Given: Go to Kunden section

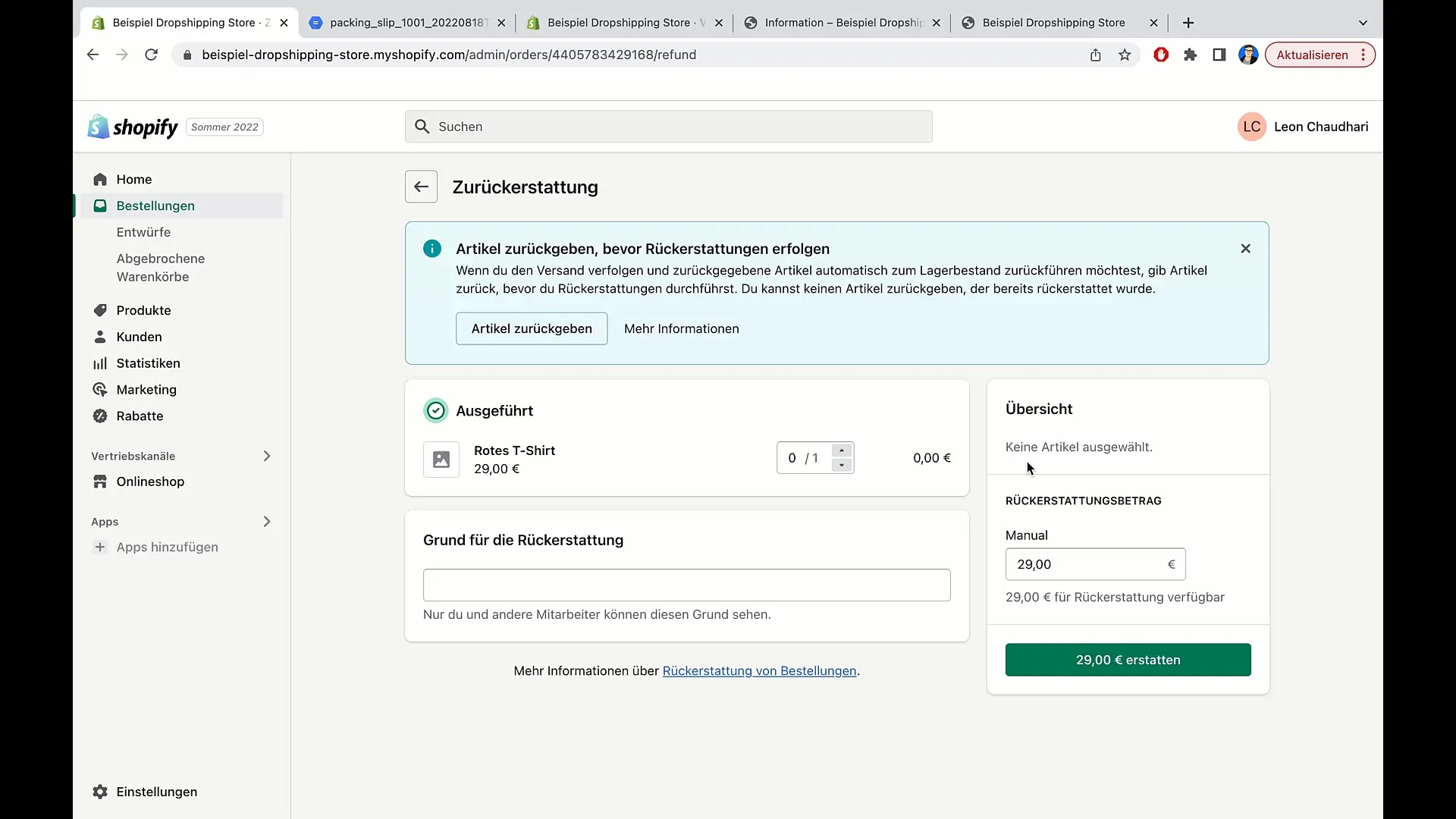Looking at the screenshot, I should 139,337.
